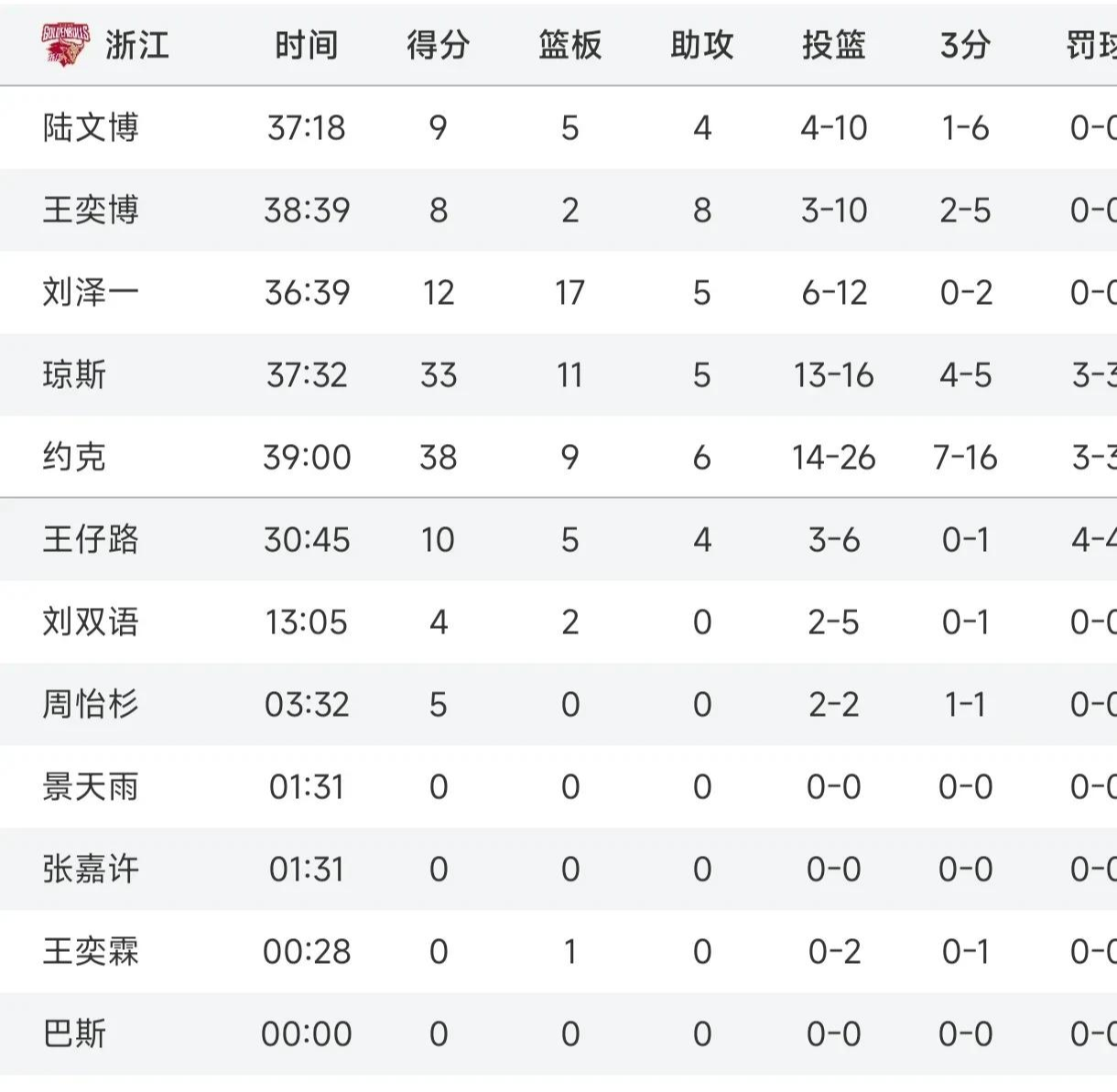Select the 得分 column header
The width and height of the screenshot is (1117, 1092).
438,45
